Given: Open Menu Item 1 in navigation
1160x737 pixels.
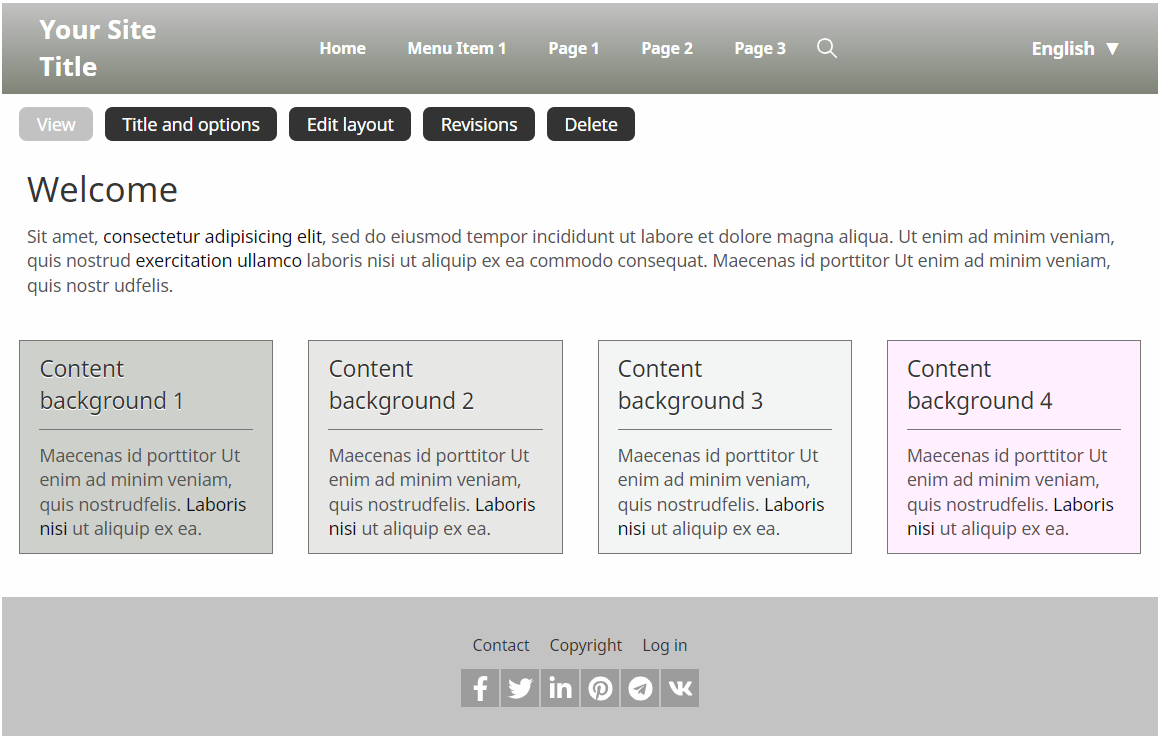Looking at the screenshot, I should click(x=456, y=48).
